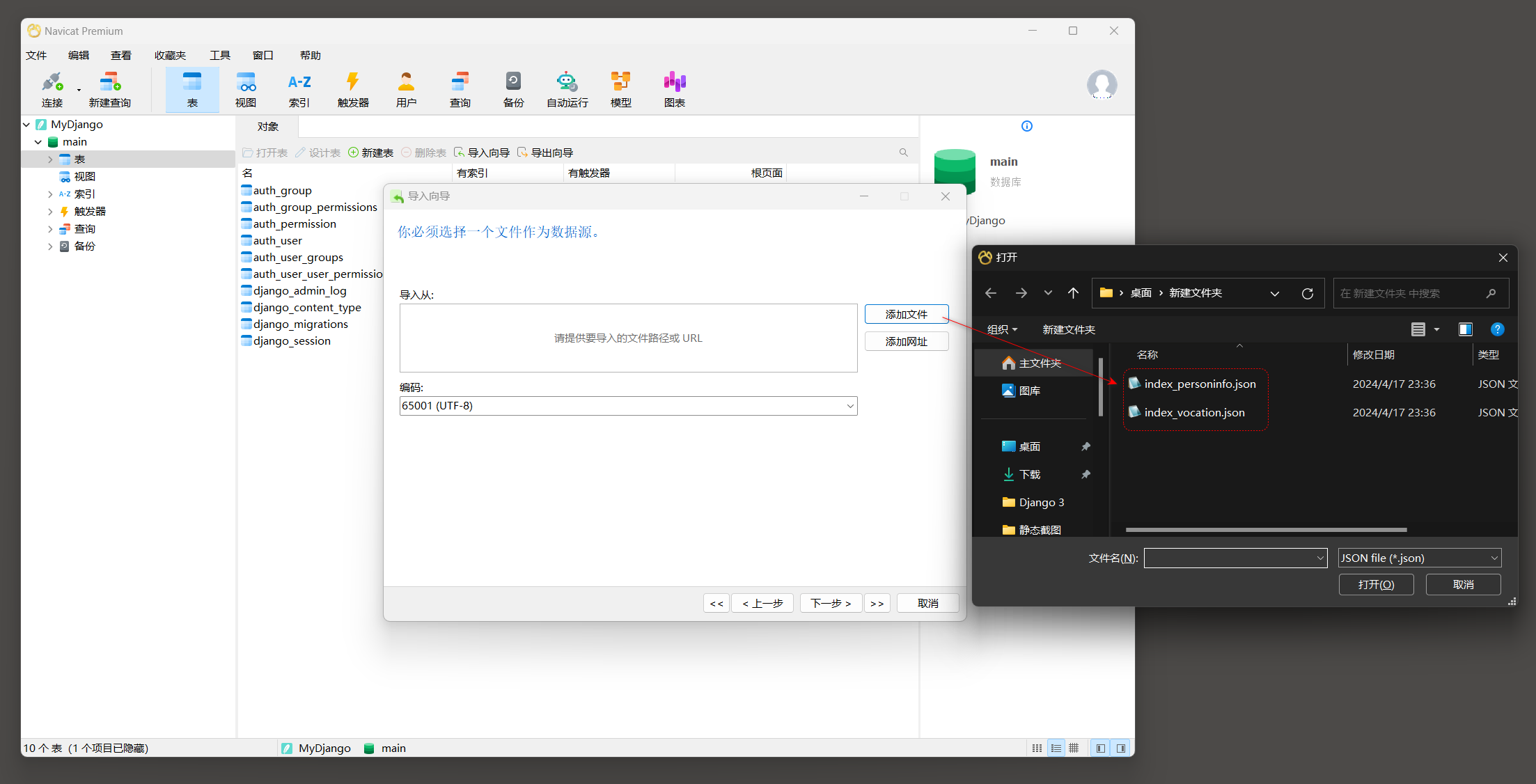The image size is (1536, 784).
Task: Open the JSON file type filter dropdown
Action: point(1419,558)
